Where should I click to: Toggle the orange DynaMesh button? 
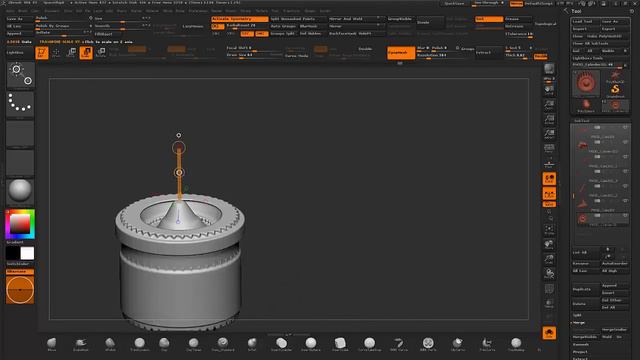click(x=401, y=53)
